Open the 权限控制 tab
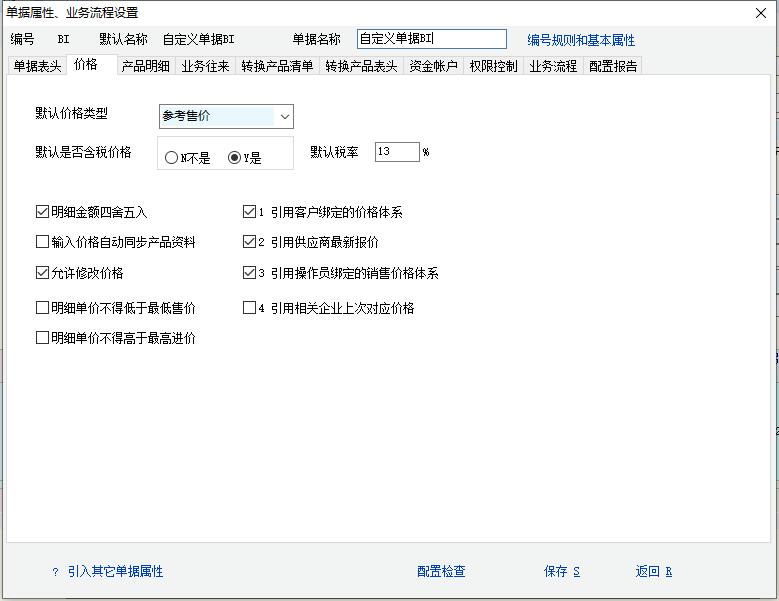Viewport: 779px width, 601px height. [493, 66]
